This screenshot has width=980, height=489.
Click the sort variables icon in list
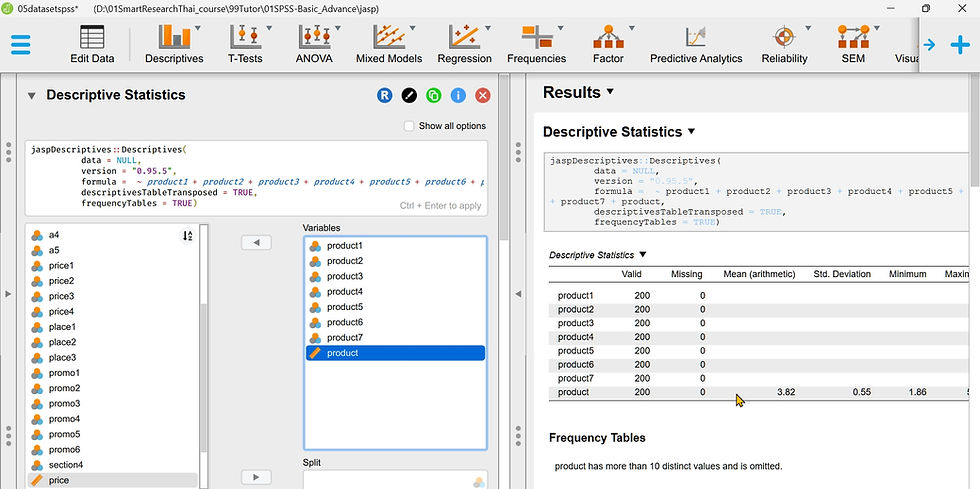click(187, 236)
